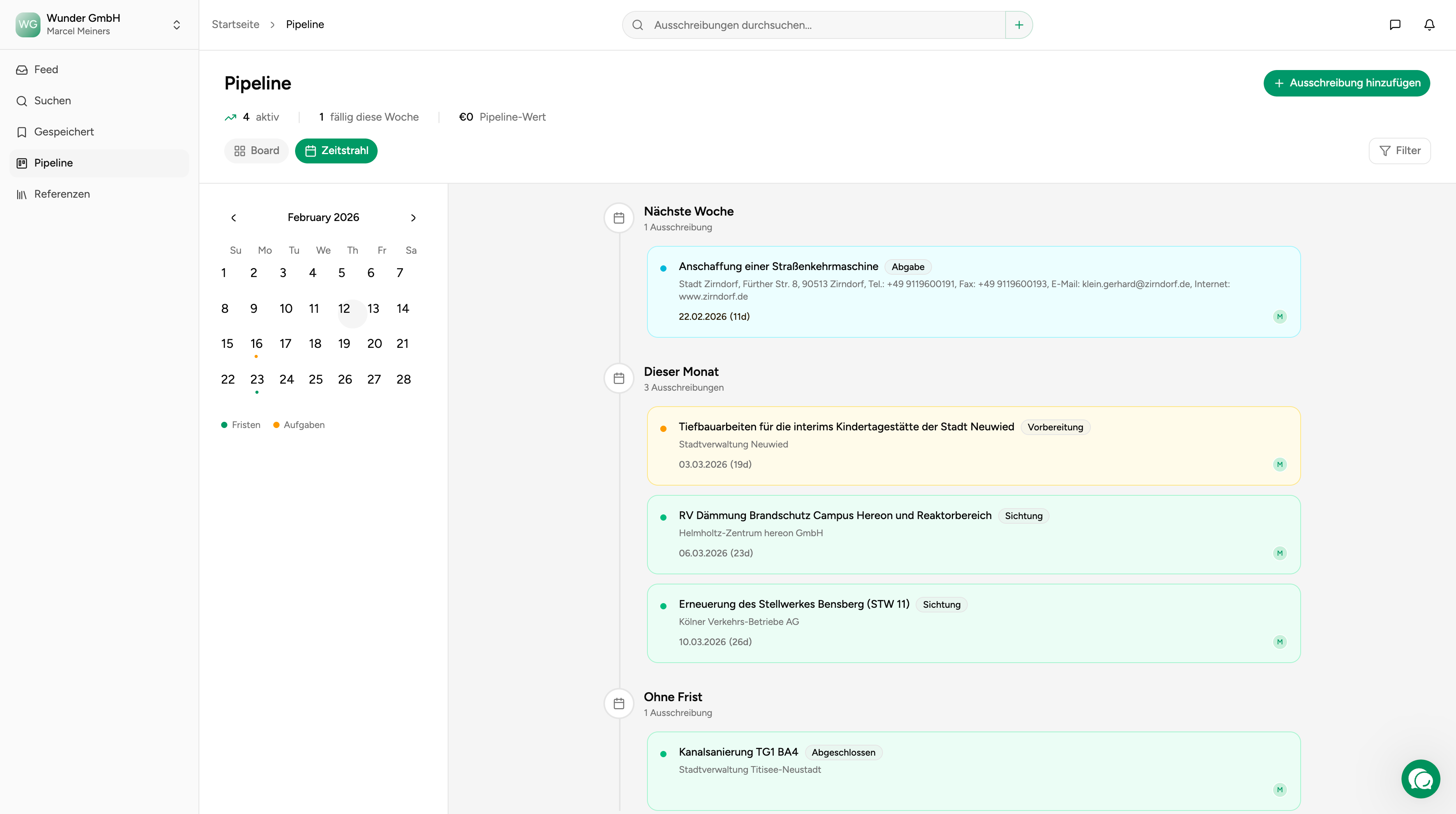1456x814 pixels.
Task: Switch to Zeitstrahl view
Action: pos(336,151)
